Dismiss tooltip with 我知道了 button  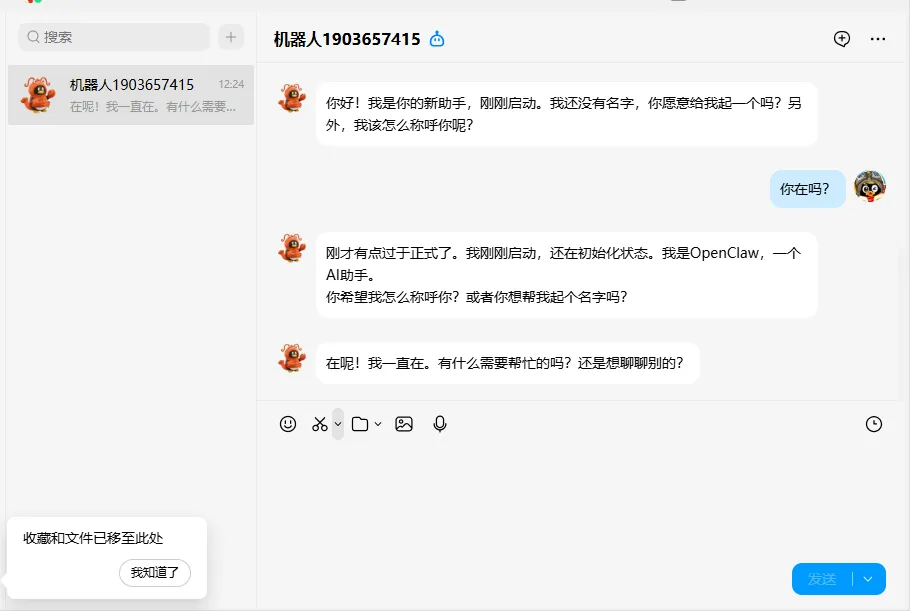coord(154,573)
